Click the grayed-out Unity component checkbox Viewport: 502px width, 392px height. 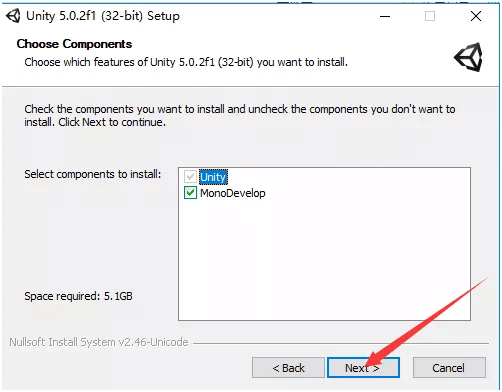pos(190,177)
